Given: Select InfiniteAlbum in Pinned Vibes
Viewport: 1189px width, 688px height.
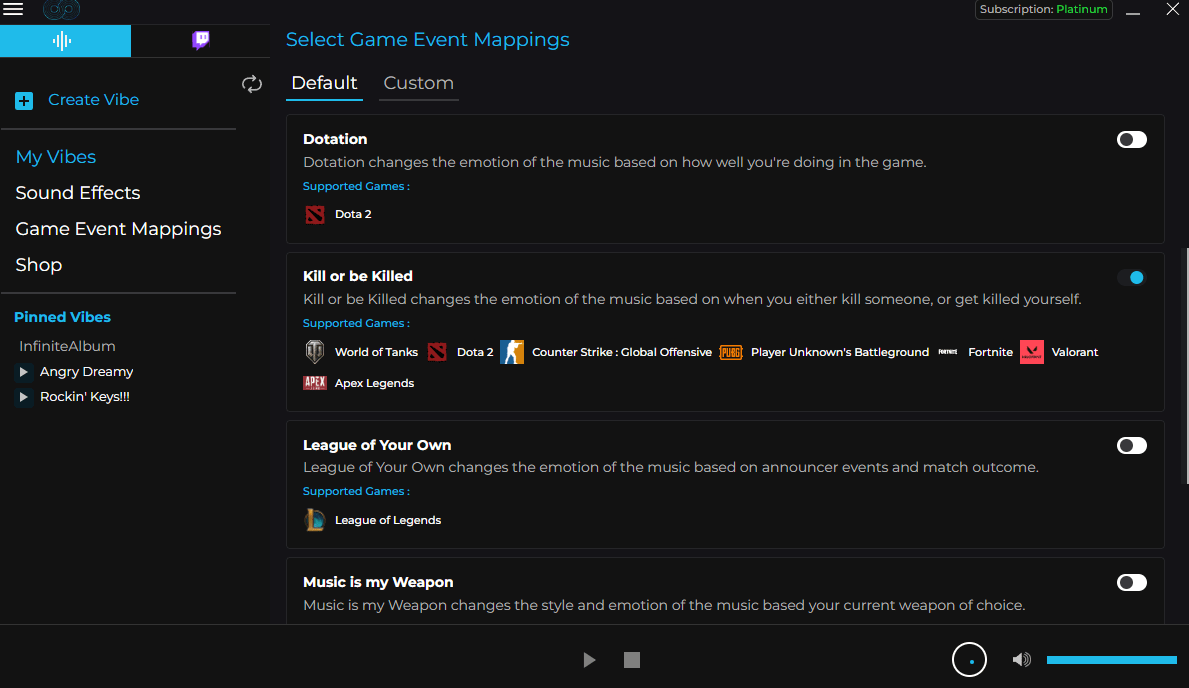Looking at the screenshot, I should pyautogui.click(x=67, y=346).
